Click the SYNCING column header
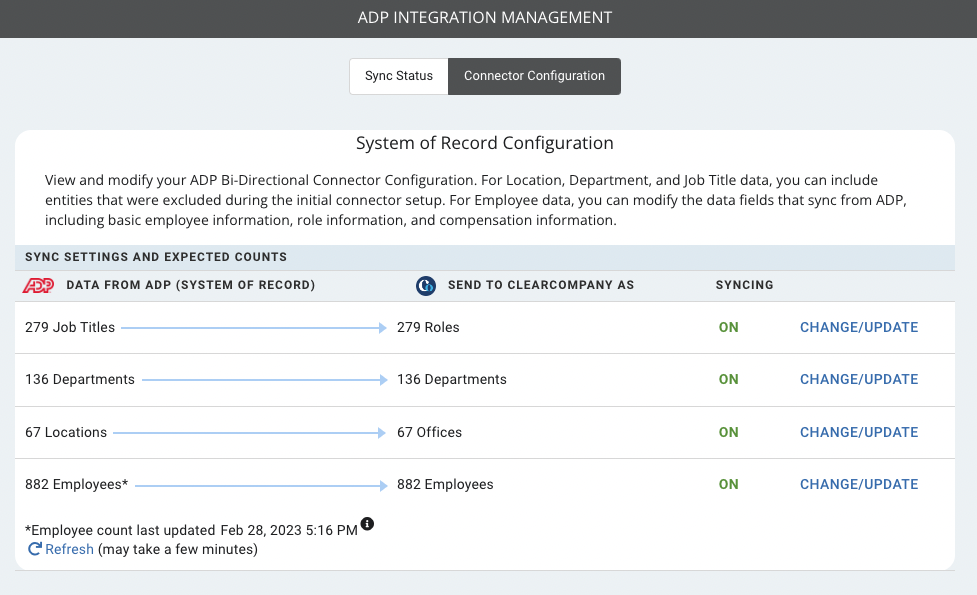977x595 pixels. 745,285
